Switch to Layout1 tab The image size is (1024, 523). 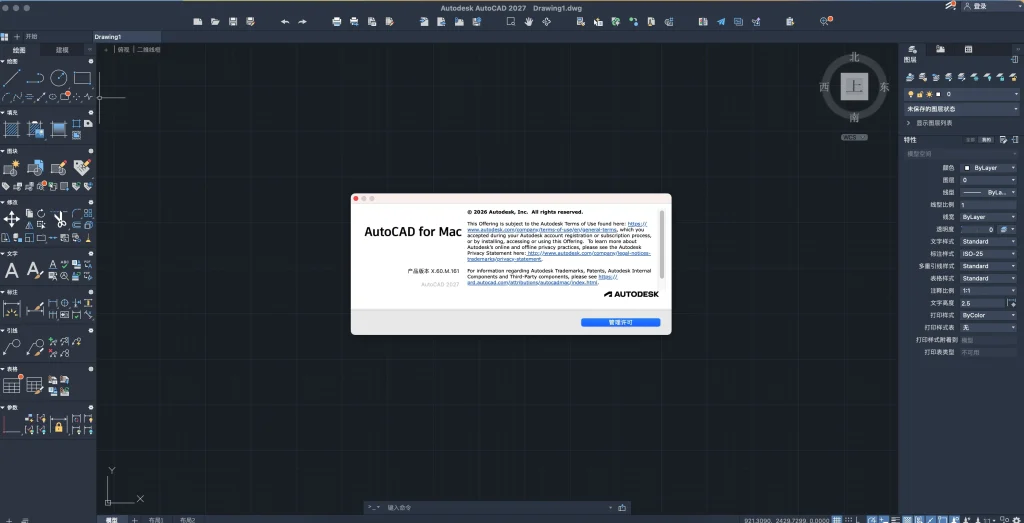156,520
